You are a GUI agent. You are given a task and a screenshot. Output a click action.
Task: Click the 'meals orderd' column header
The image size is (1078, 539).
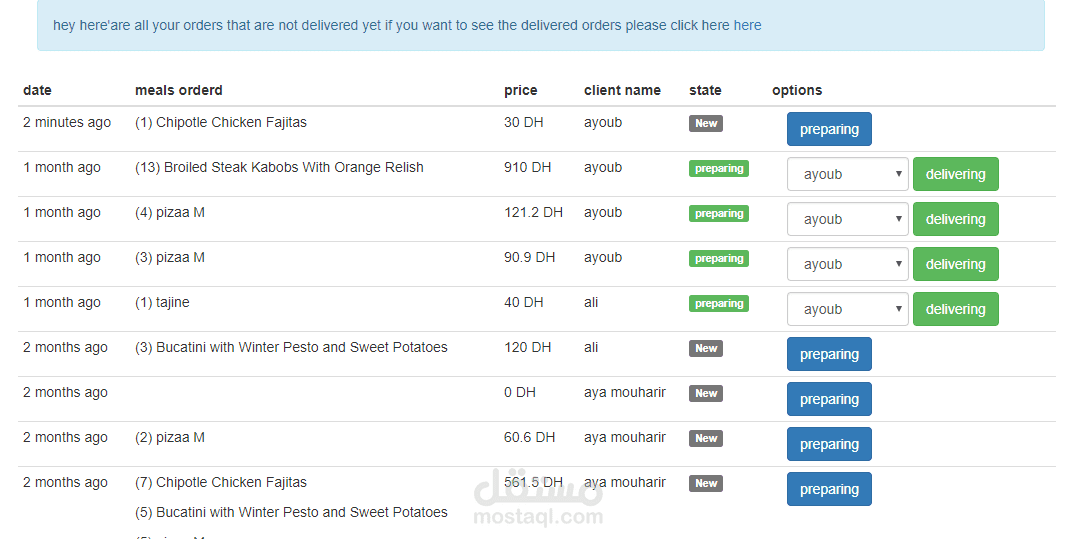[179, 90]
